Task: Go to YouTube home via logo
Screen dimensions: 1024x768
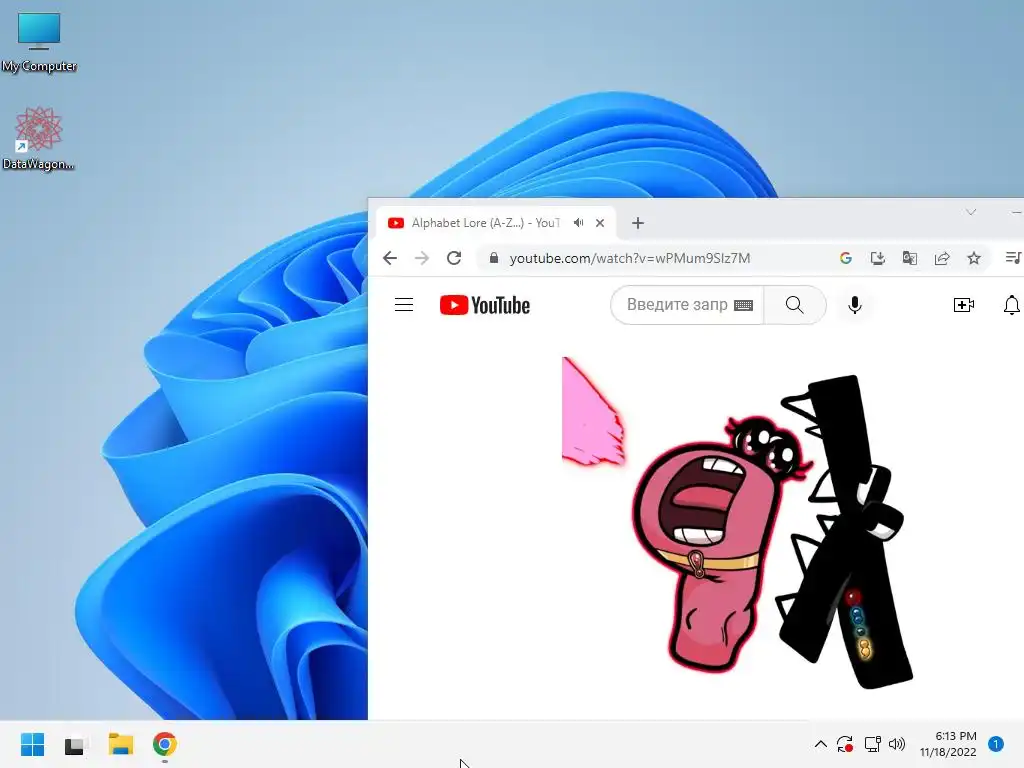Action: point(485,305)
